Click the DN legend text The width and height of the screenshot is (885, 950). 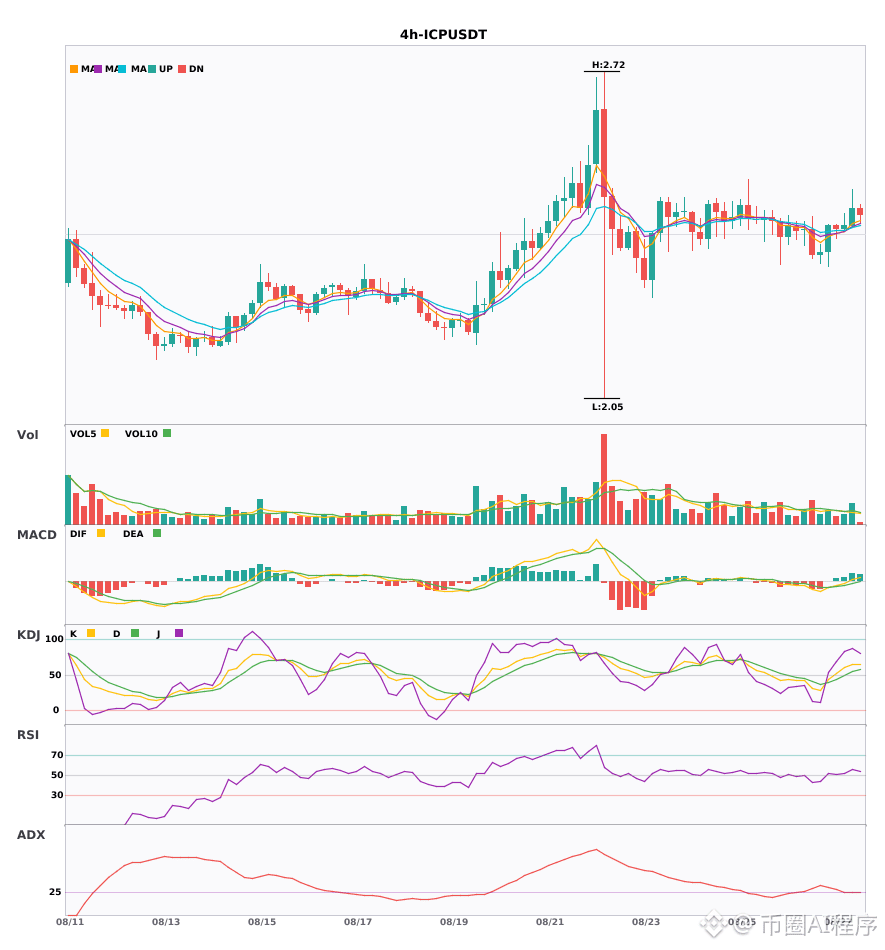coord(196,69)
